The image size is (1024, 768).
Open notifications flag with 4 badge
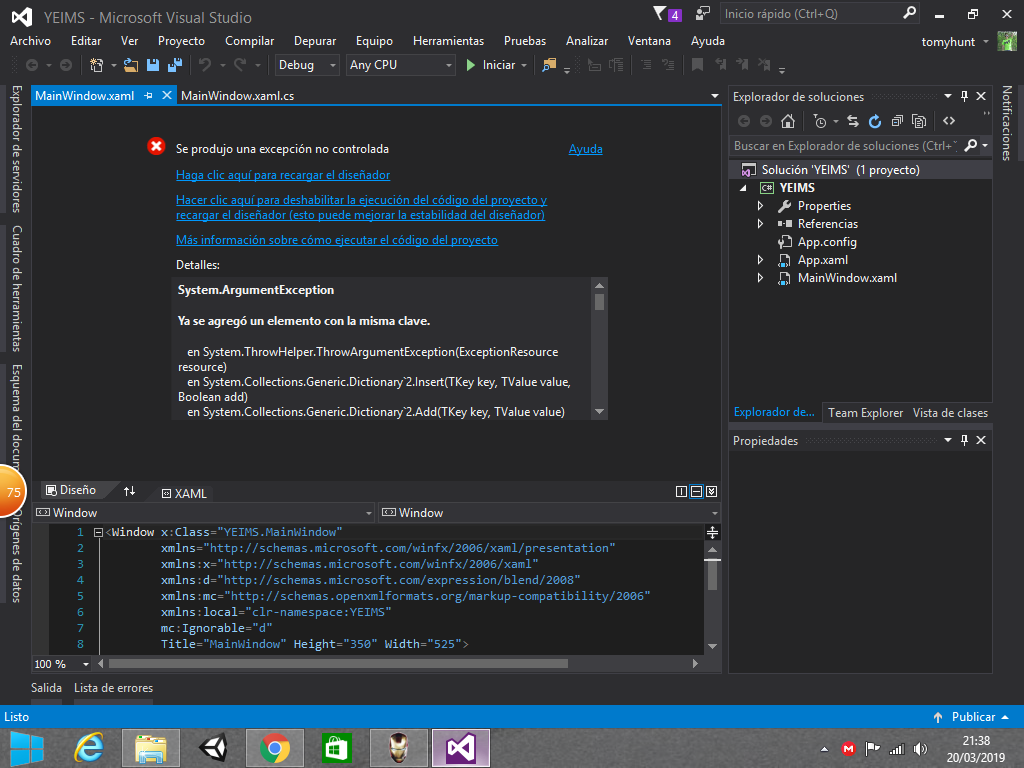667,14
